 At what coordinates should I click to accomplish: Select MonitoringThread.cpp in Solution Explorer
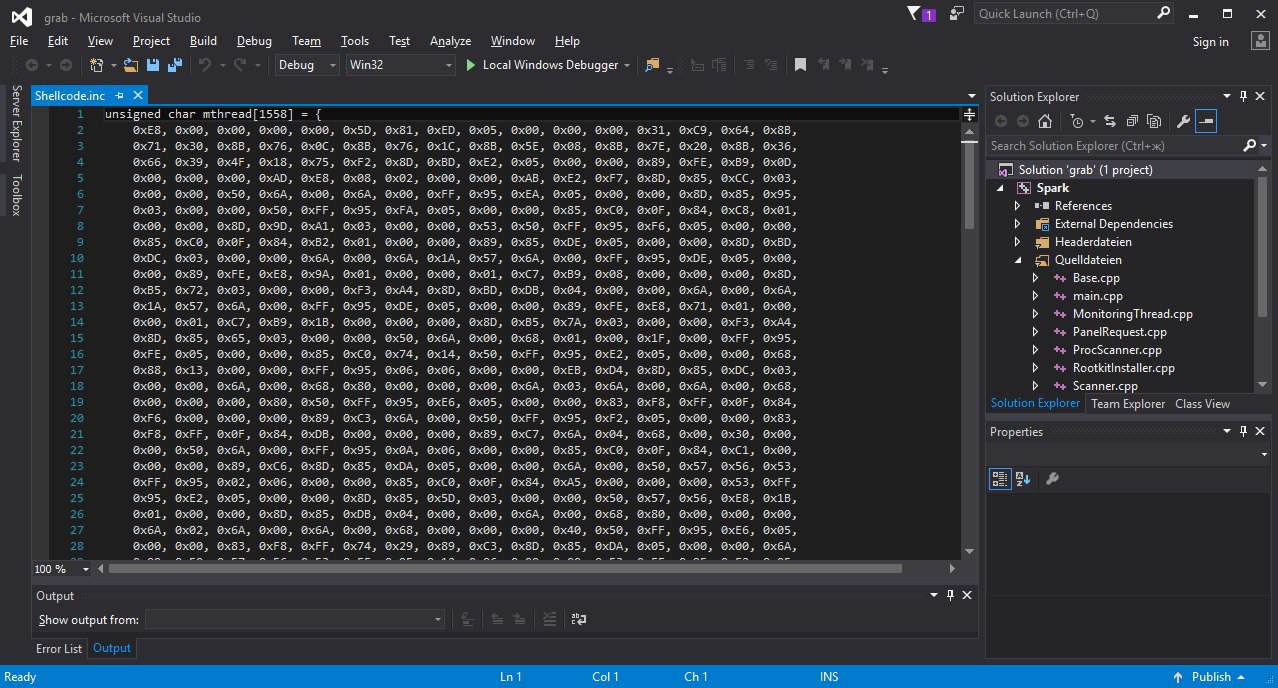pyautogui.click(x=1132, y=314)
